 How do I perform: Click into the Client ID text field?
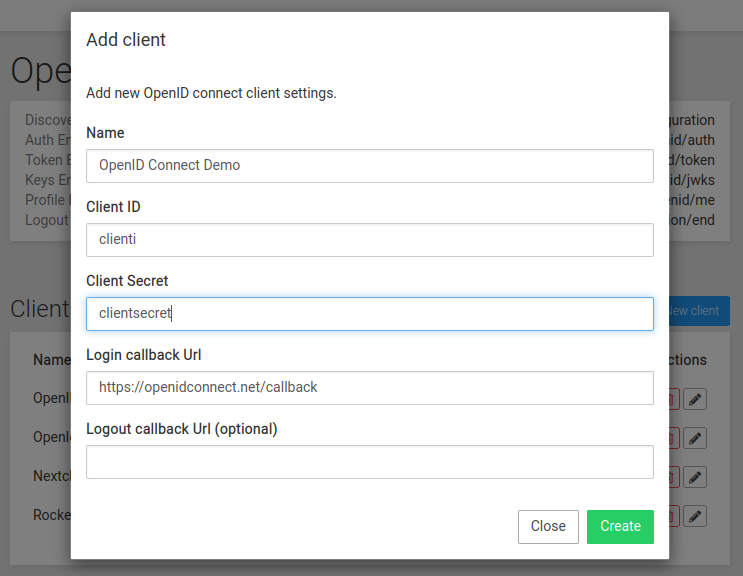point(369,240)
